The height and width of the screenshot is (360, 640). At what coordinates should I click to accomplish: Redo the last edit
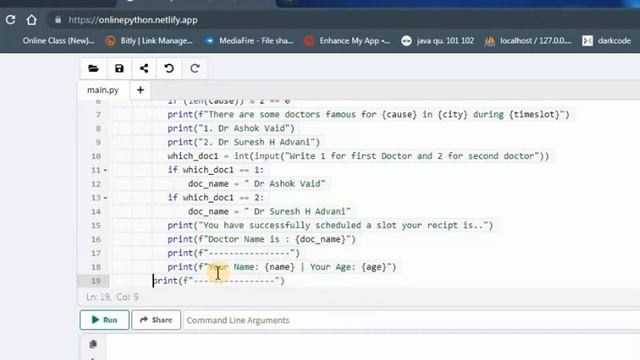coord(195,69)
